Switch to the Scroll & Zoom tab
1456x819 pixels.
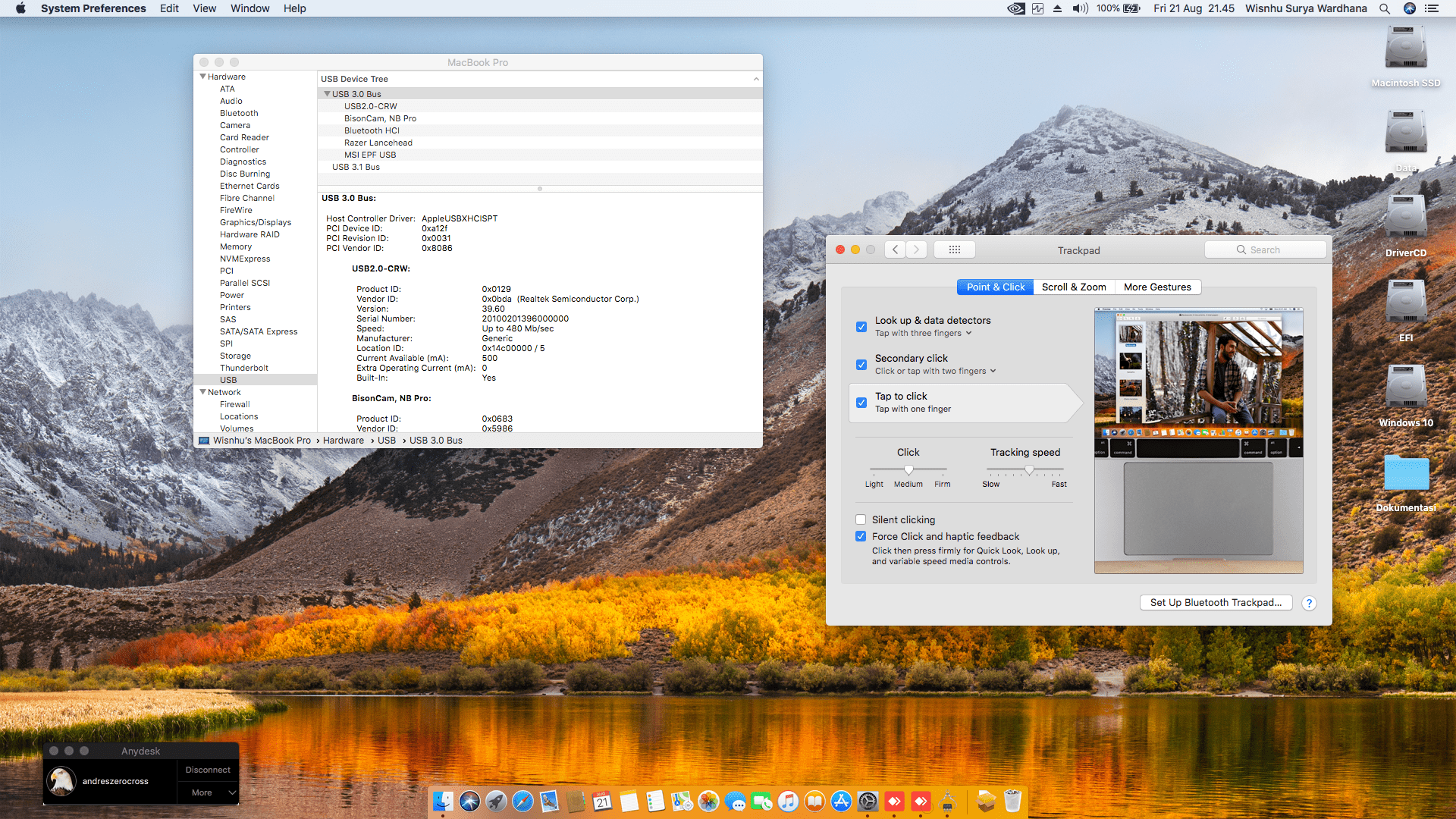[1074, 287]
